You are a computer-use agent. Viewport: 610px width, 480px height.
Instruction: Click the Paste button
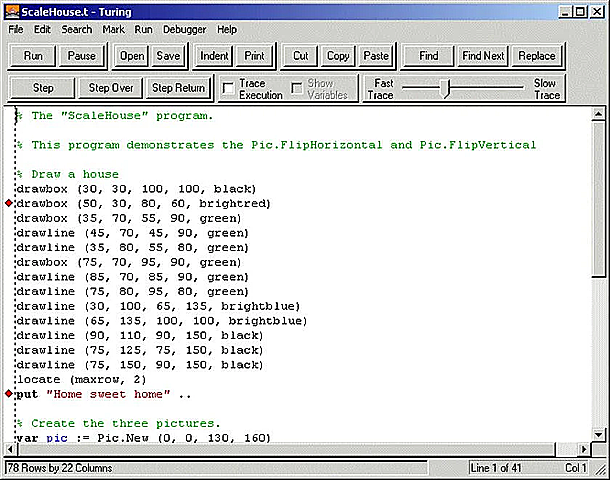click(376, 56)
